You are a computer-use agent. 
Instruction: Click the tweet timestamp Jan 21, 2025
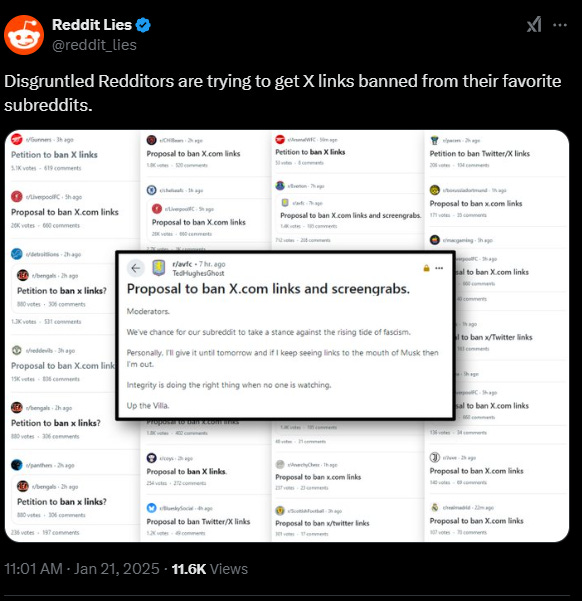[117, 569]
